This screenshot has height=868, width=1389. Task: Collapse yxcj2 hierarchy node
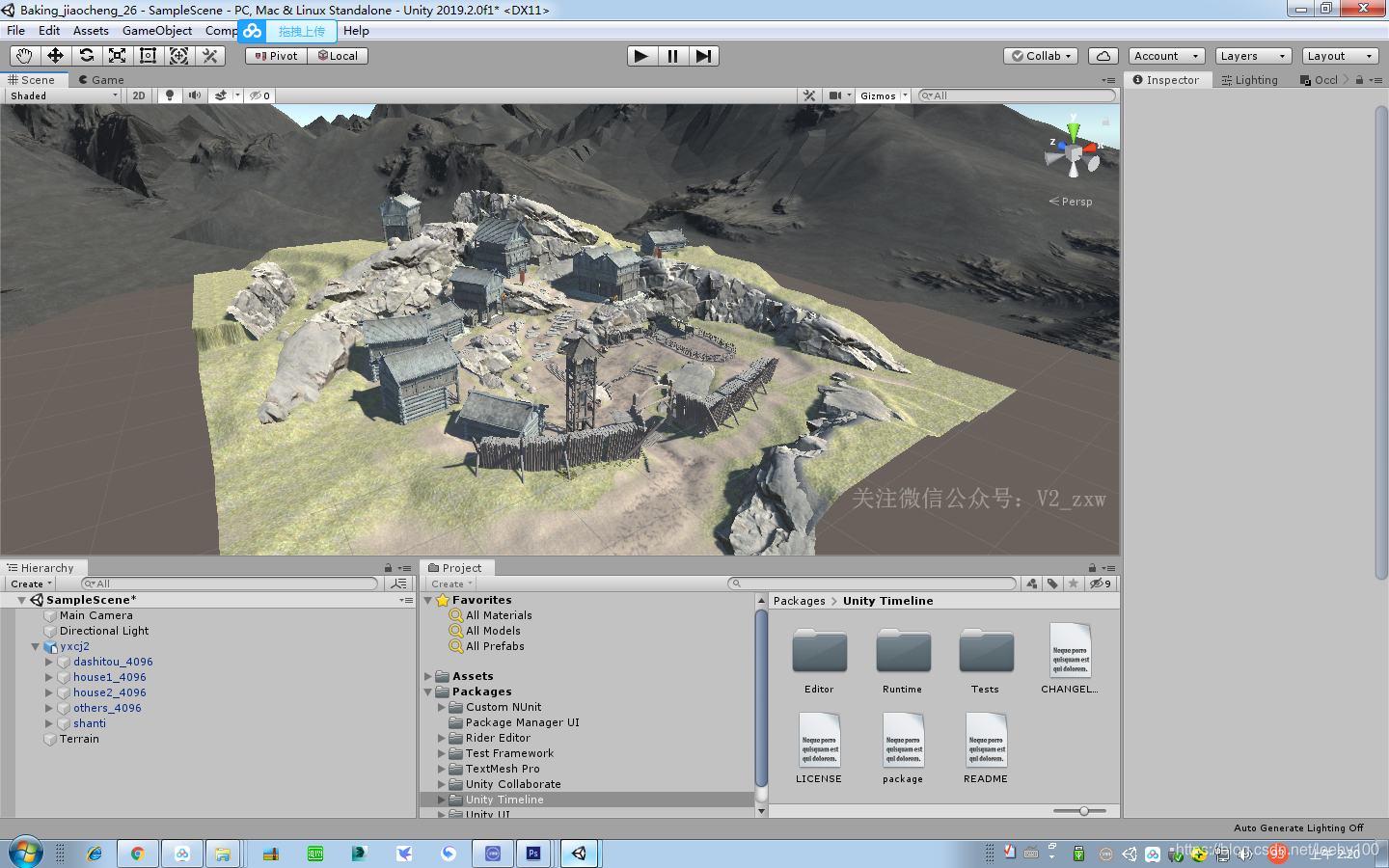[x=36, y=646]
